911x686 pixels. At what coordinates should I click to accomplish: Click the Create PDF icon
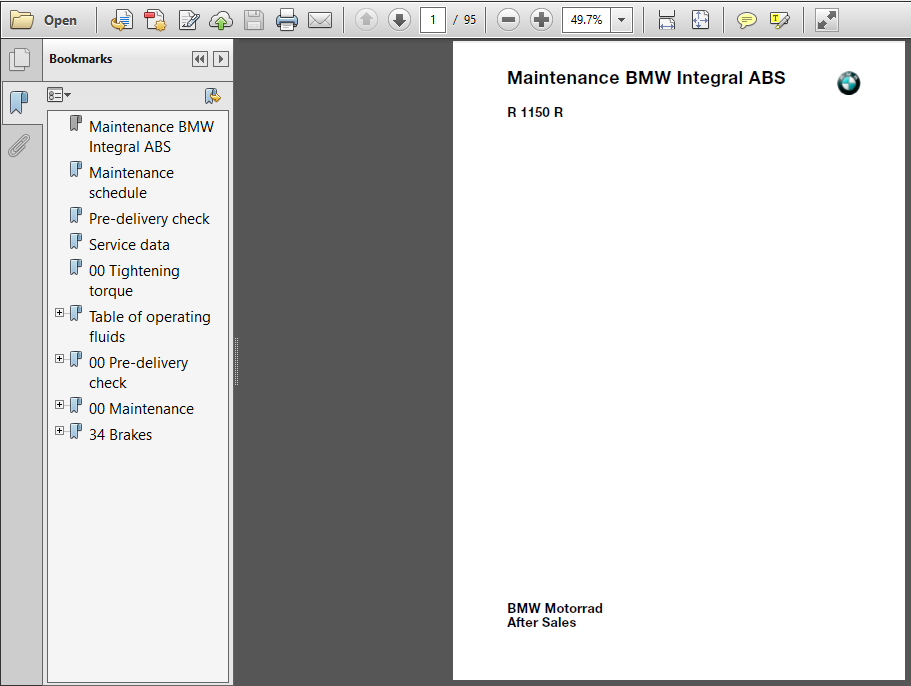tap(155, 20)
